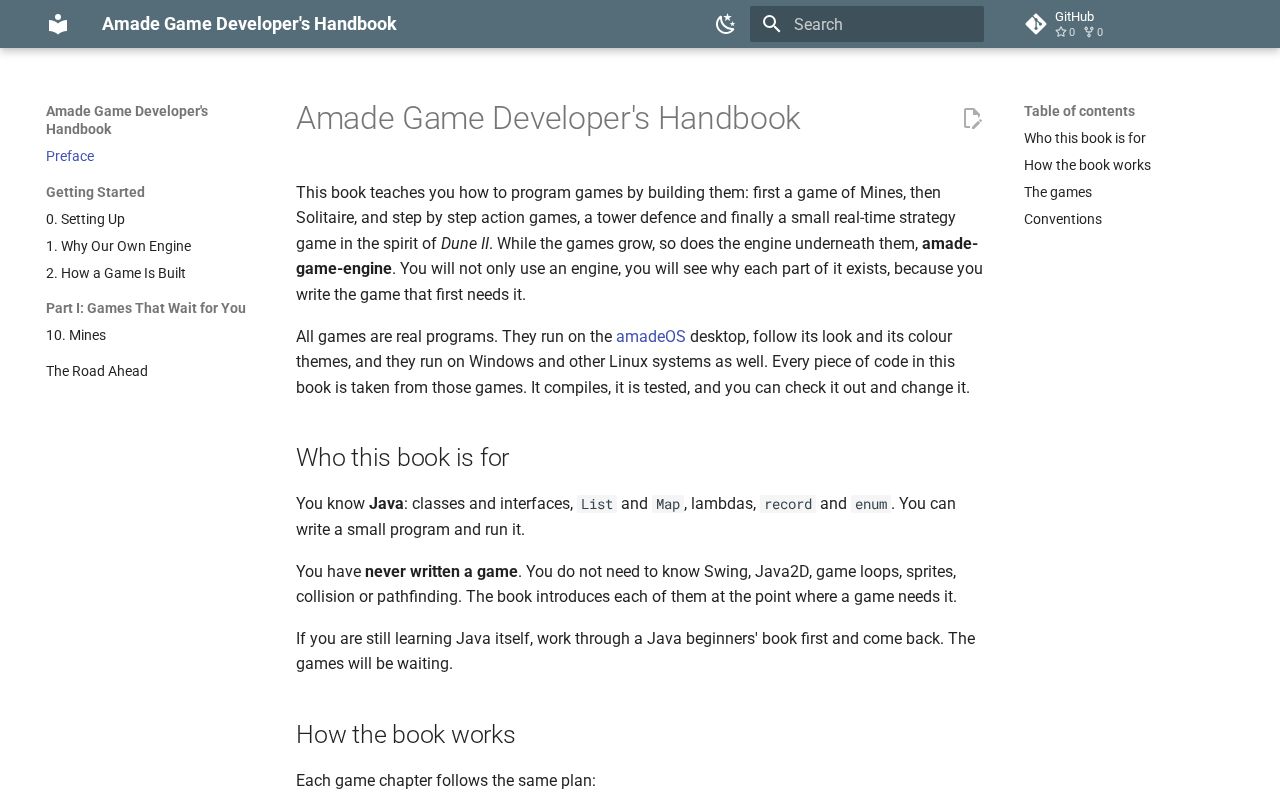The width and height of the screenshot is (1280, 800).
Task: Go to chapter 0. Setting Up
Action: tap(85, 219)
